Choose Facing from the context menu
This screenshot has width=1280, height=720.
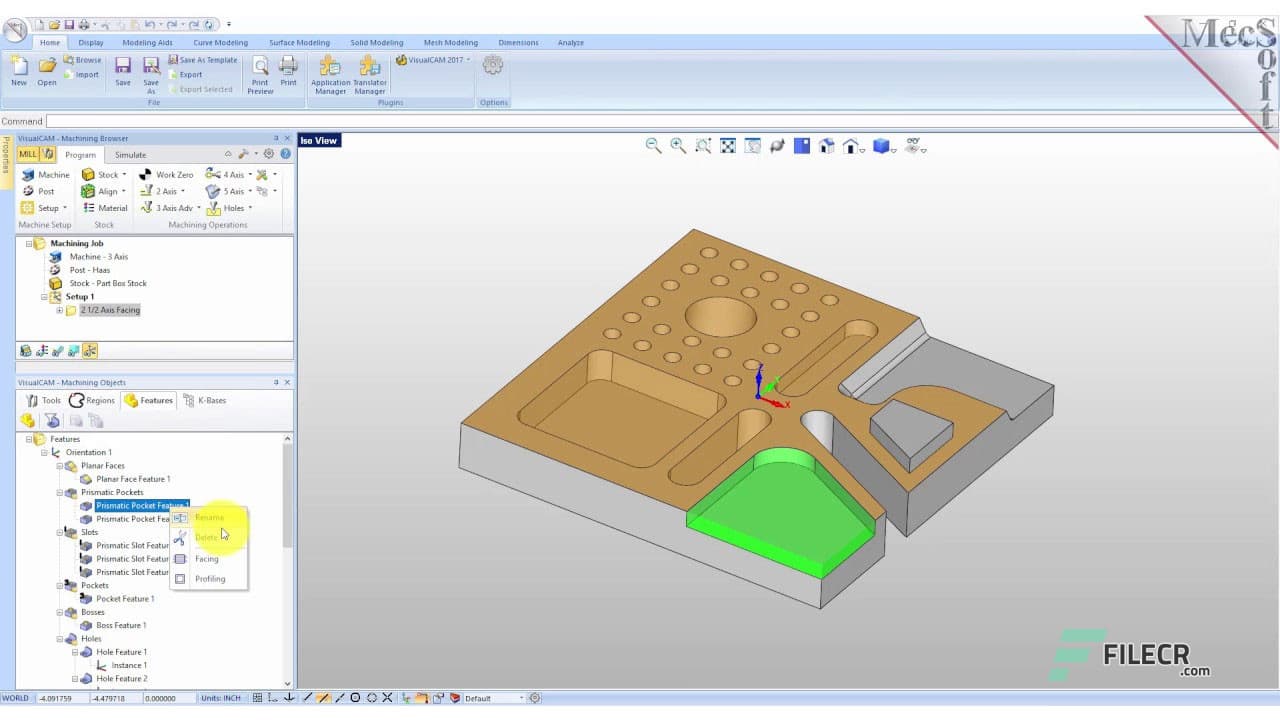pos(206,559)
